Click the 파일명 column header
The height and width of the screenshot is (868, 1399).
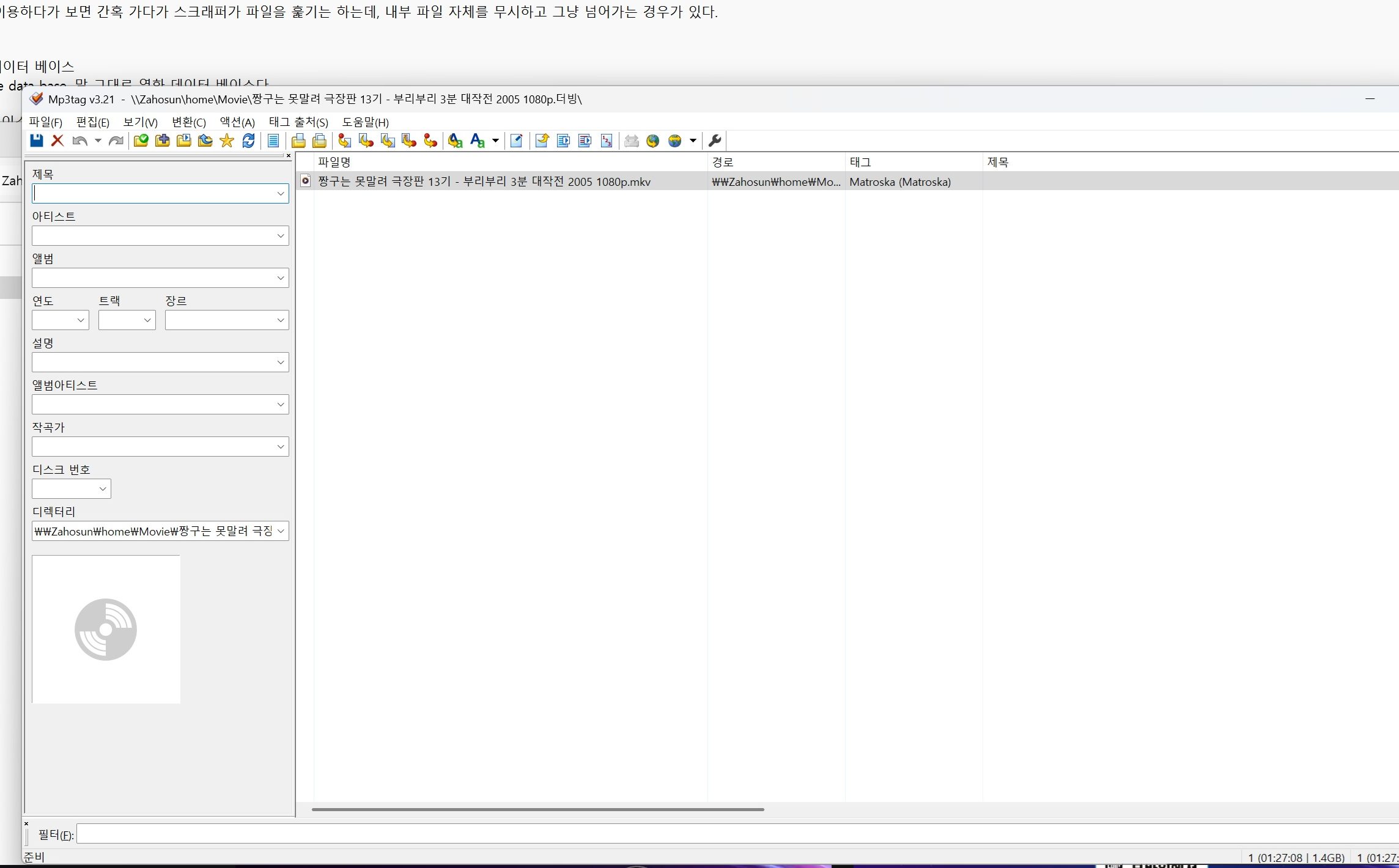(334, 162)
